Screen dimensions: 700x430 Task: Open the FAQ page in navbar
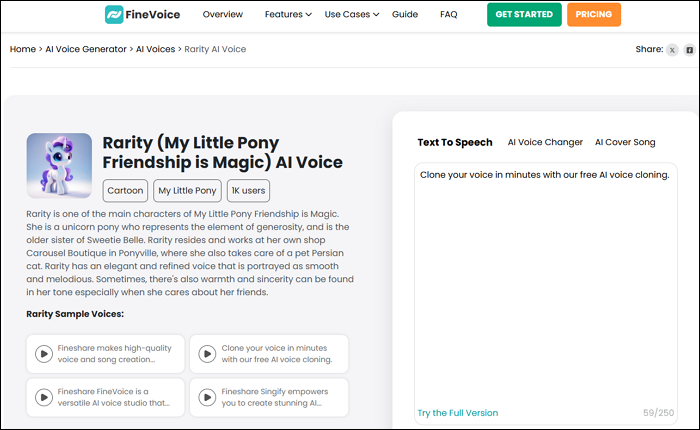(449, 15)
